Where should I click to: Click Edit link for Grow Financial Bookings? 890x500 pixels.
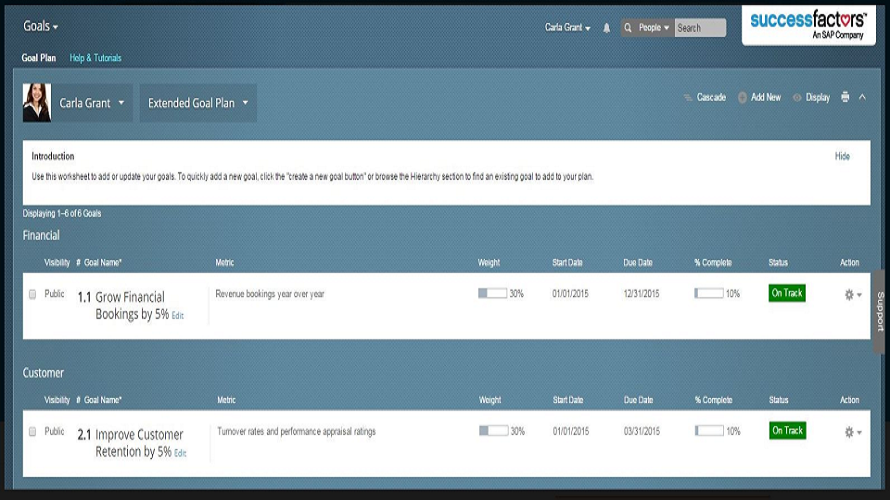178,316
